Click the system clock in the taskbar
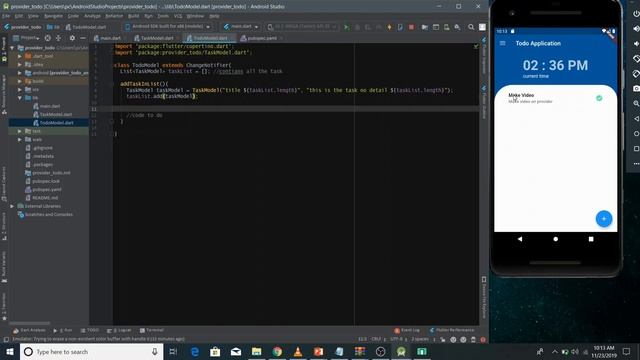This screenshot has width=640, height=360. tap(604, 351)
